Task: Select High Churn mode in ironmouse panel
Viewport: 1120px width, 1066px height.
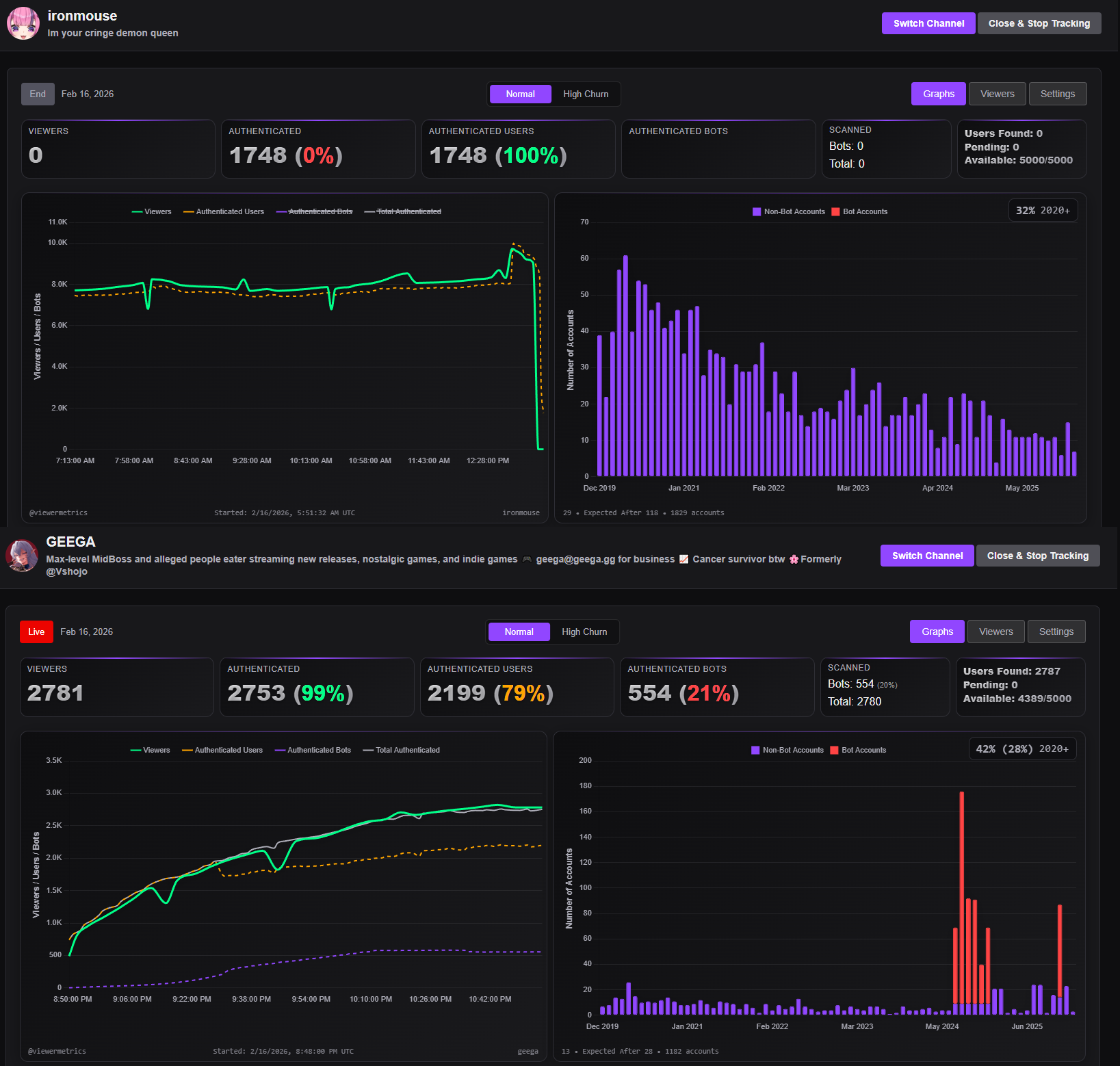Action: pyautogui.click(x=586, y=94)
